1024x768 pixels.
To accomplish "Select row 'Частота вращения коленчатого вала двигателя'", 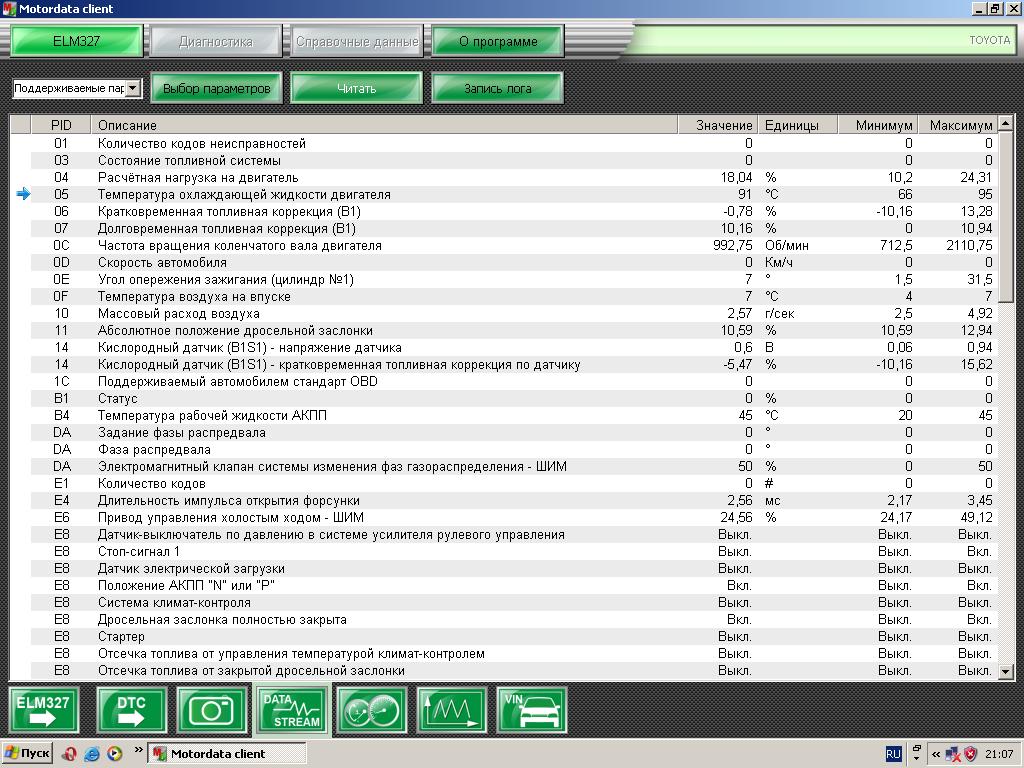I will (504, 246).
